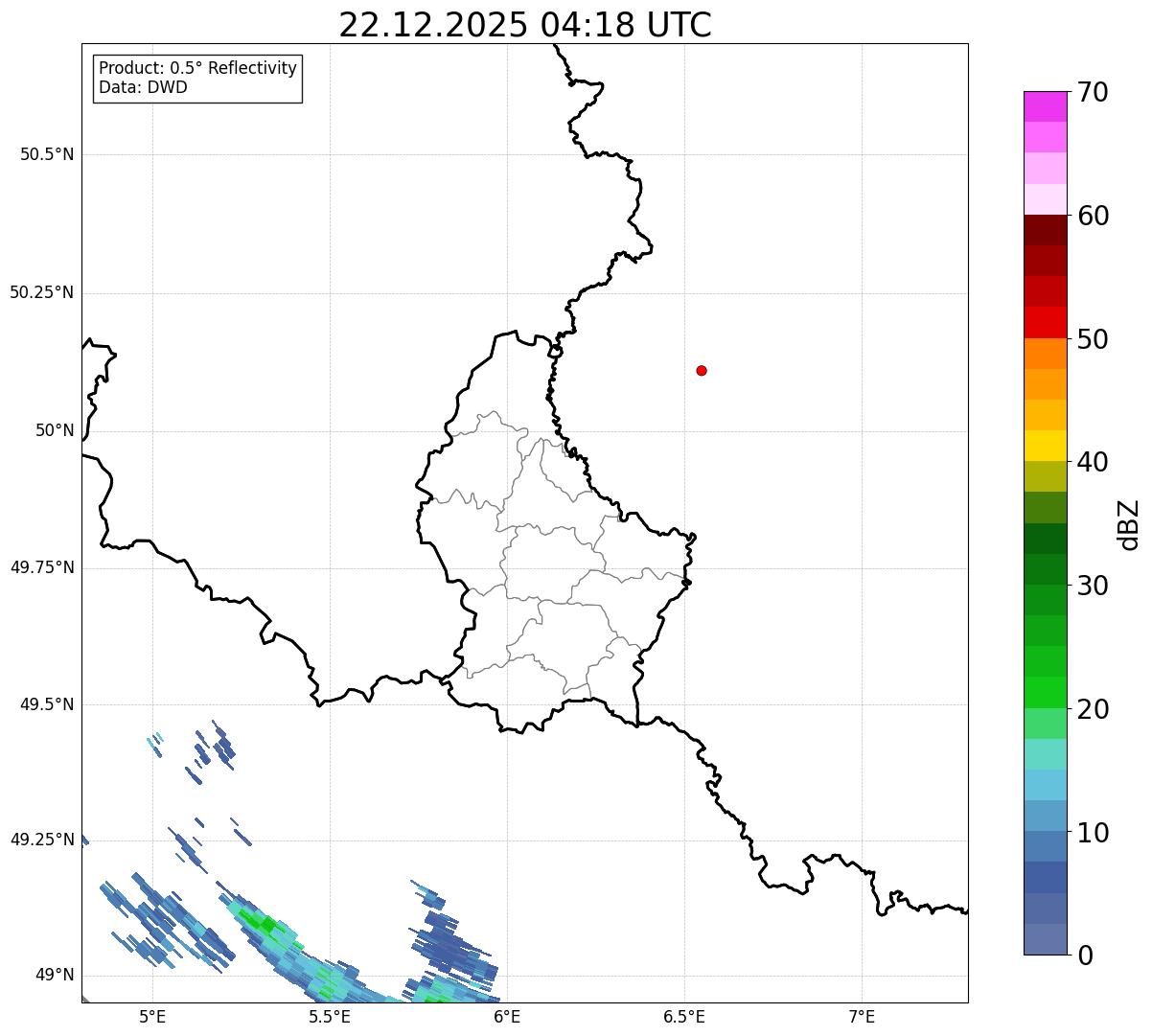
Task: Click the 49.75°N latitude label
Action: [x=42, y=567]
